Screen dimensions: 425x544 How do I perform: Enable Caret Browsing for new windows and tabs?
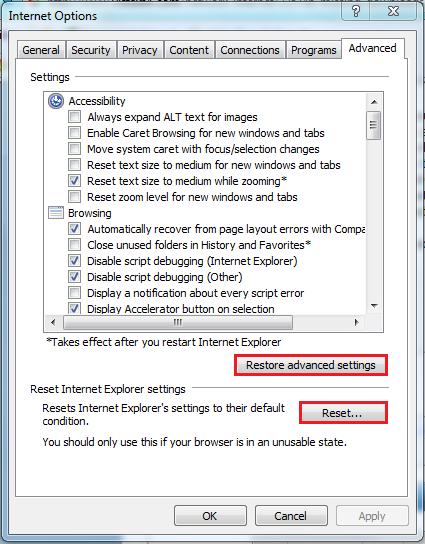click(x=74, y=133)
